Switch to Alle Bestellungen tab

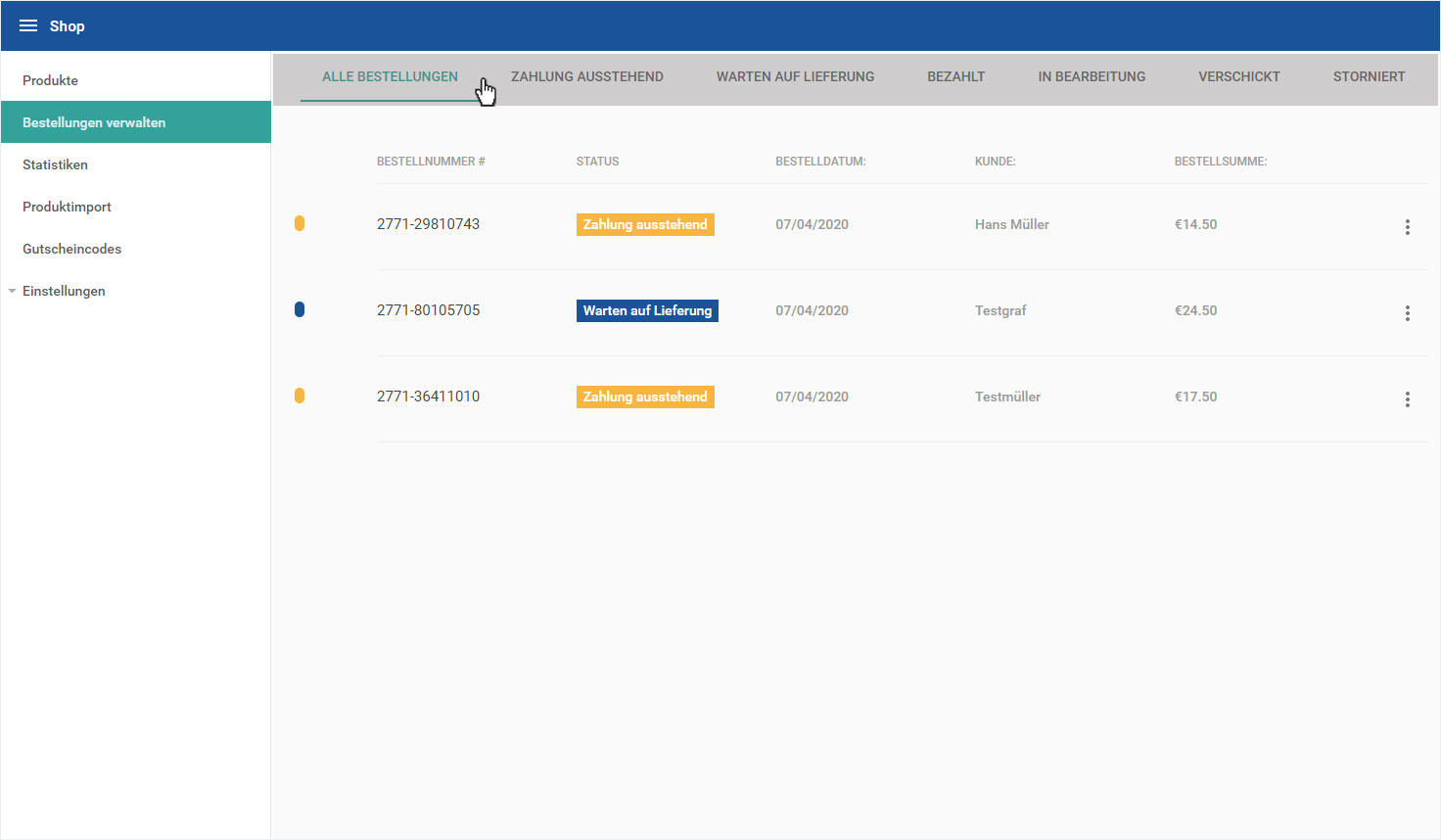[x=390, y=76]
